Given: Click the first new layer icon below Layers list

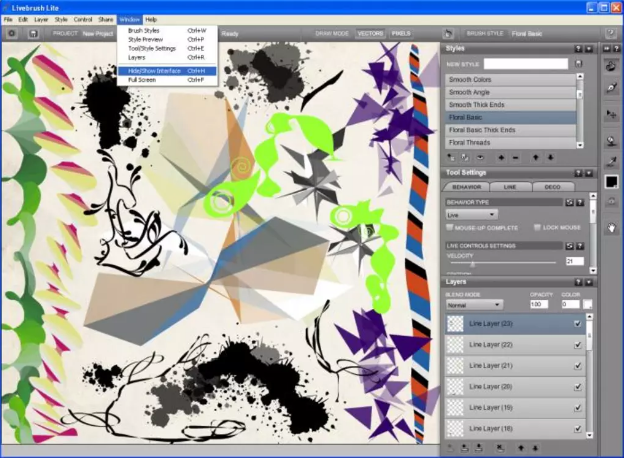Looking at the screenshot, I should click(x=450, y=448).
